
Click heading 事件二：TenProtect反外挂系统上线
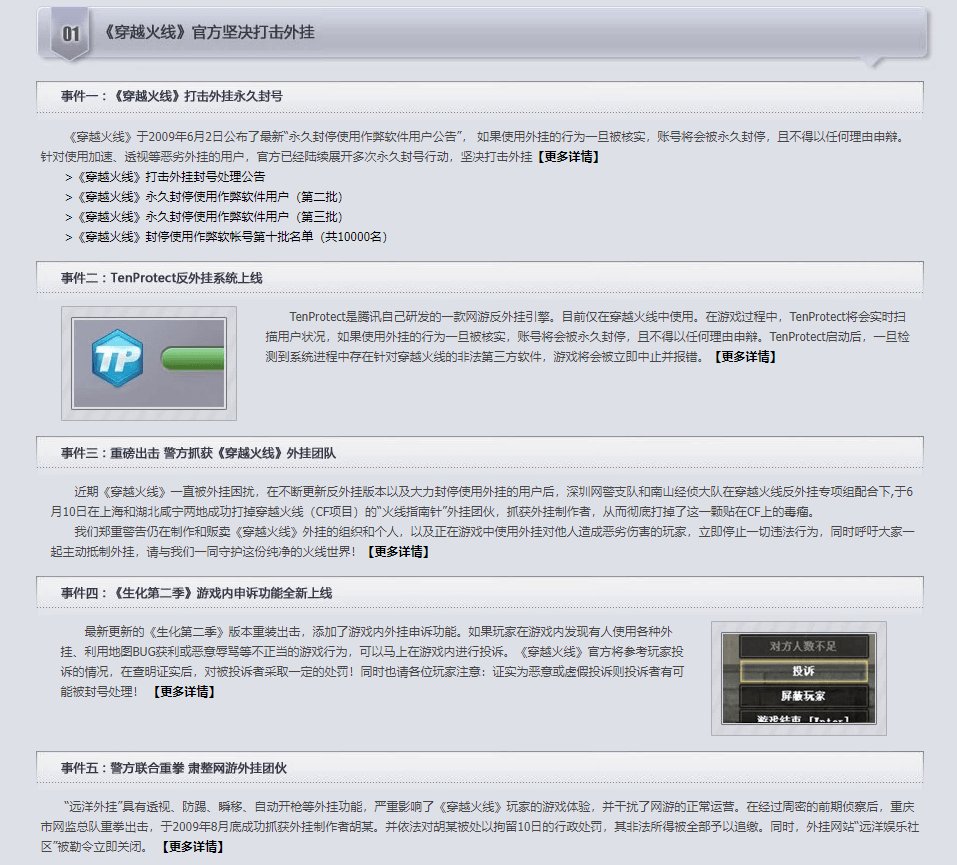tap(162, 278)
